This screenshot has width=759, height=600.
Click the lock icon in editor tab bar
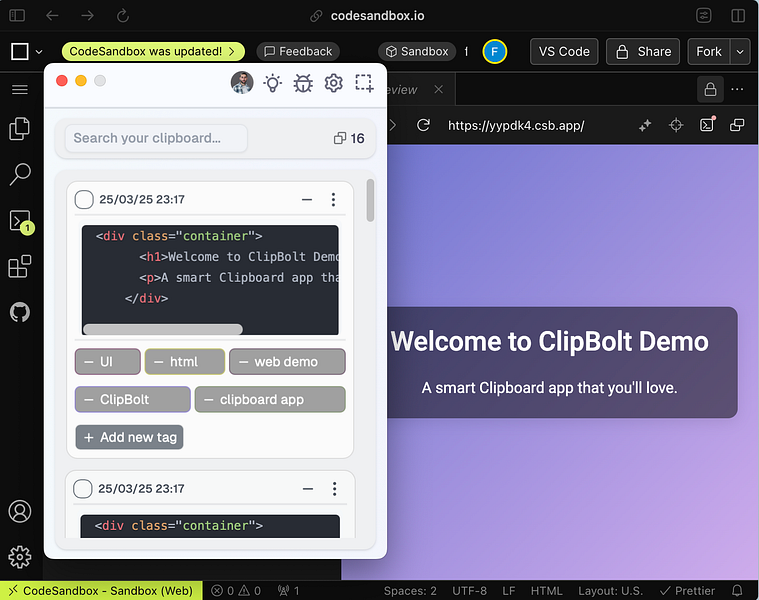click(710, 90)
